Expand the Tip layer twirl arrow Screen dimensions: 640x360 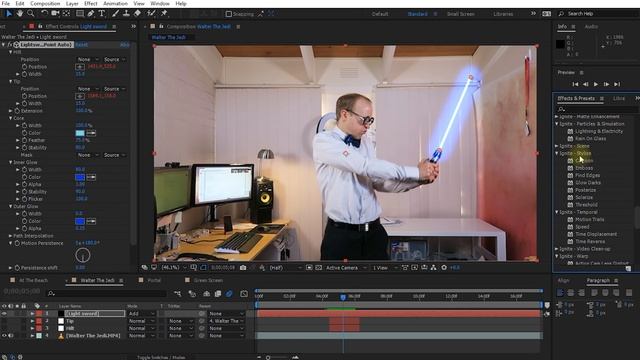coord(32,321)
